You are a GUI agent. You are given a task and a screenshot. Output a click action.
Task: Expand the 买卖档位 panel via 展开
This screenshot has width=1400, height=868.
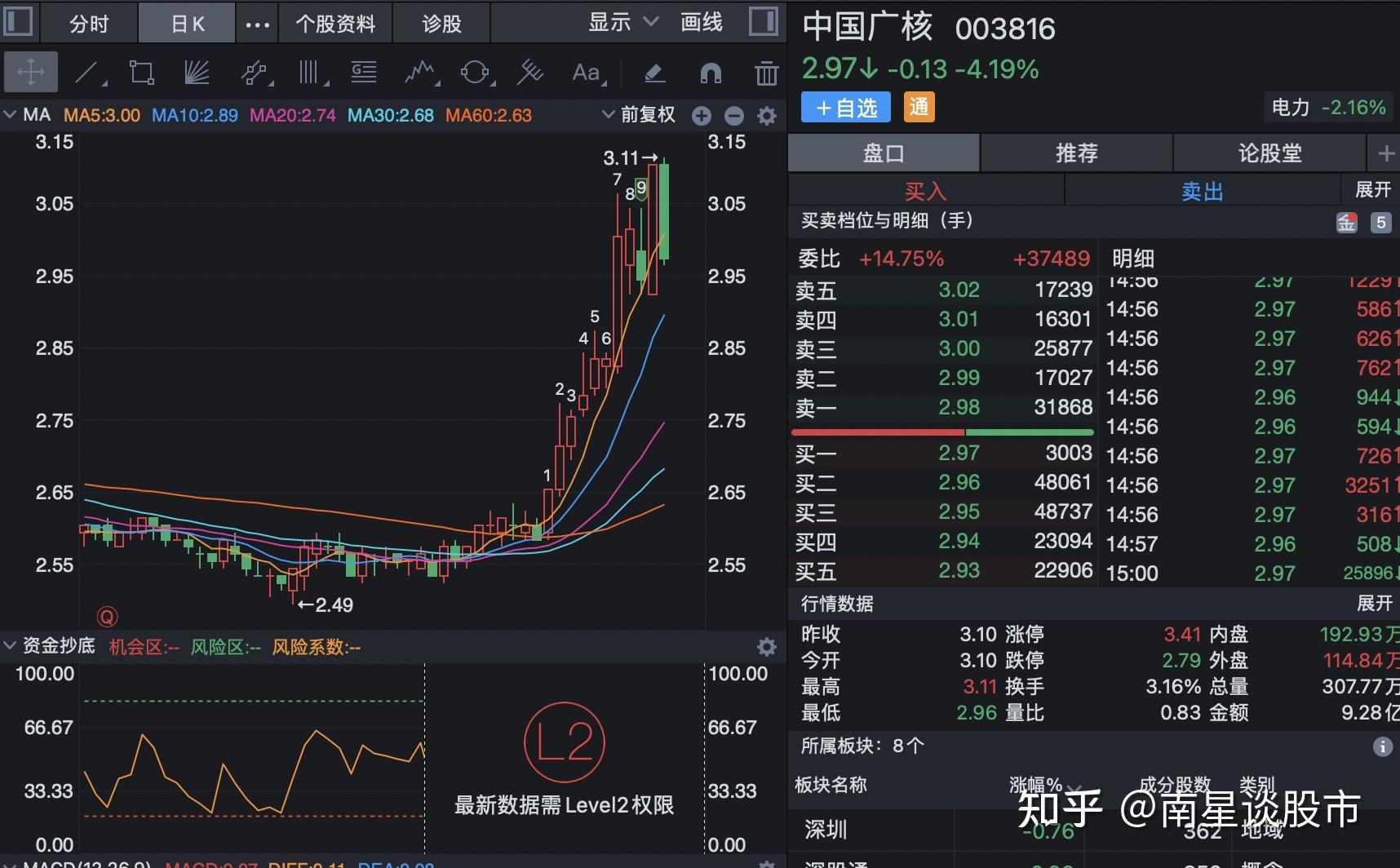pyautogui.click(x=1372, y=189)
